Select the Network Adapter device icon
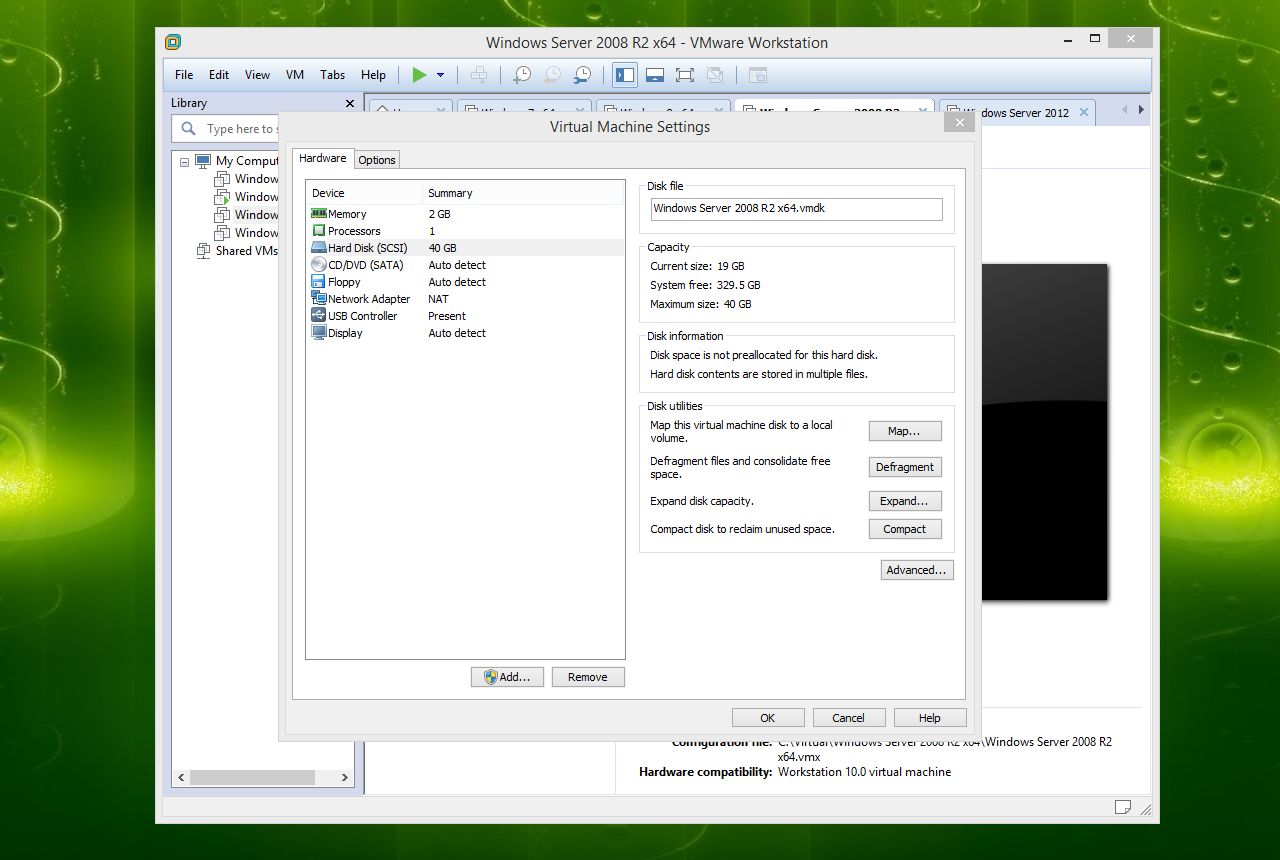The height and width of the screenshot is (860, 1280). click(x=319, y=299)
